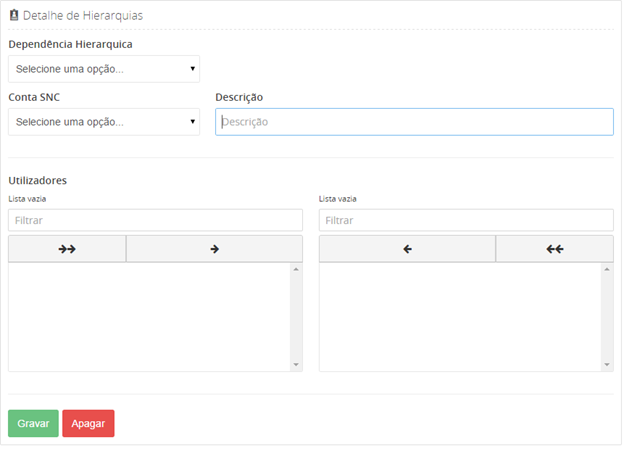Screen dimensions: 624x451
Task: Focus the Descrição text field
Action: tap(414, 122)
